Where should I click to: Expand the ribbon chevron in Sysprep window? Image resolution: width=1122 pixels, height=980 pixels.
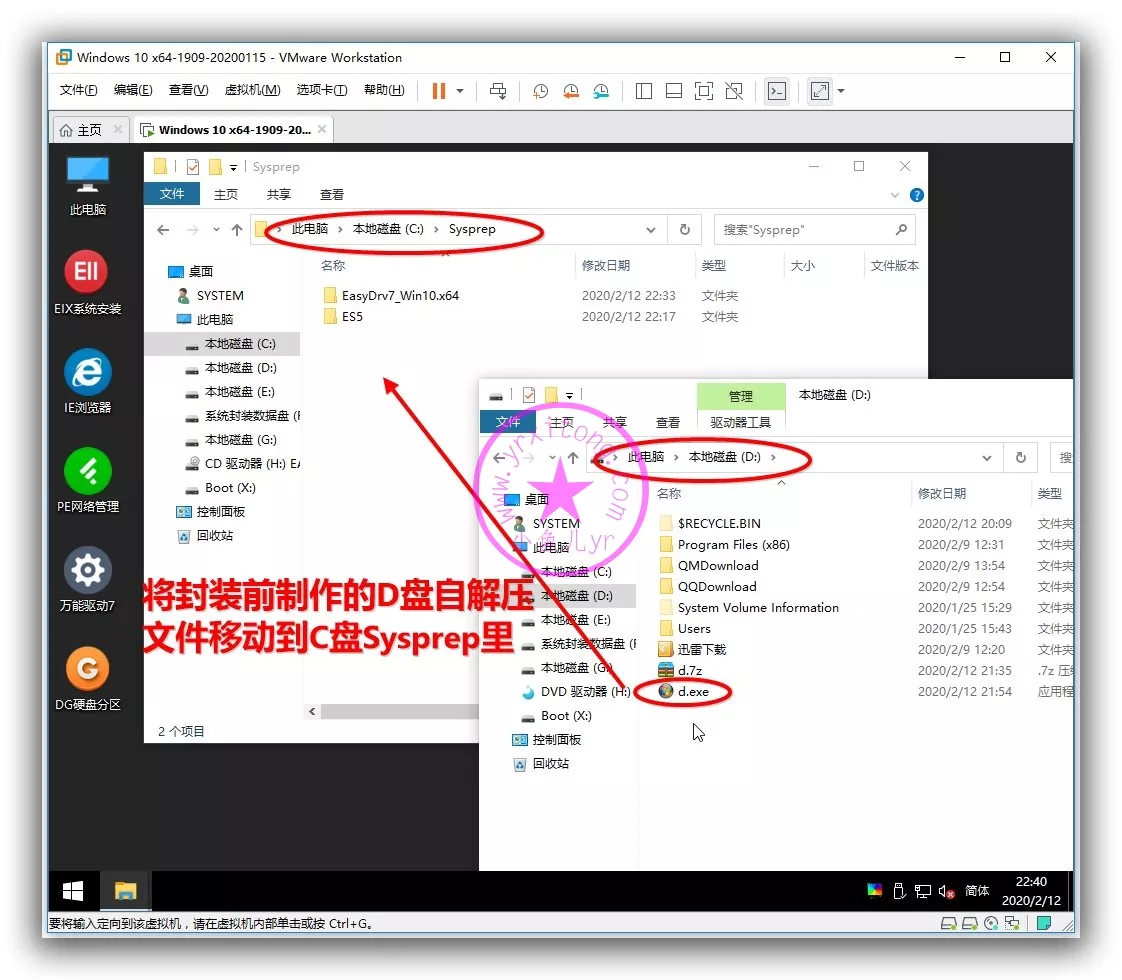click(x=895, y=195)
